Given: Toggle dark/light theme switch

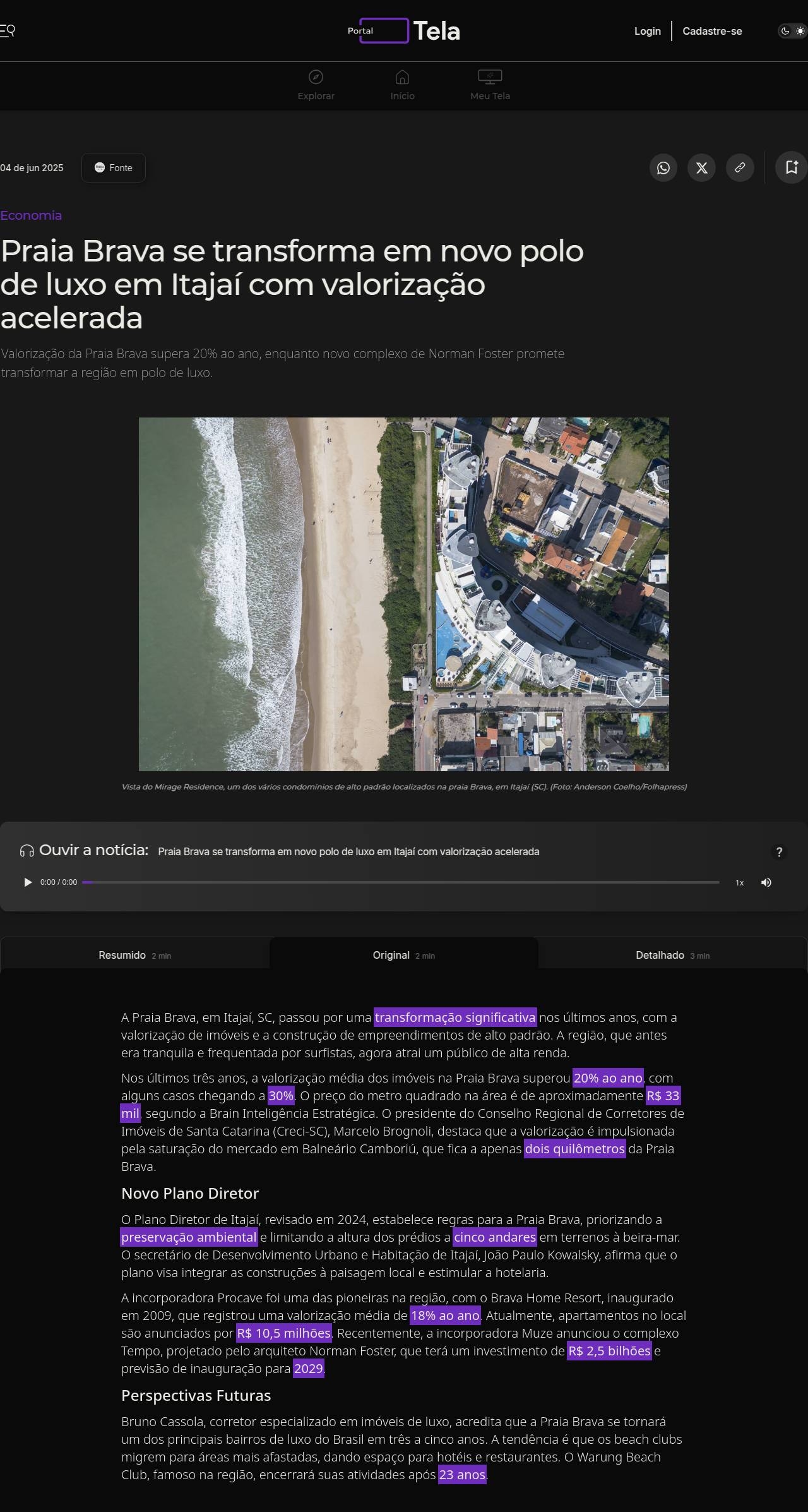Looking at the screenshot, I should coord(793,31).
